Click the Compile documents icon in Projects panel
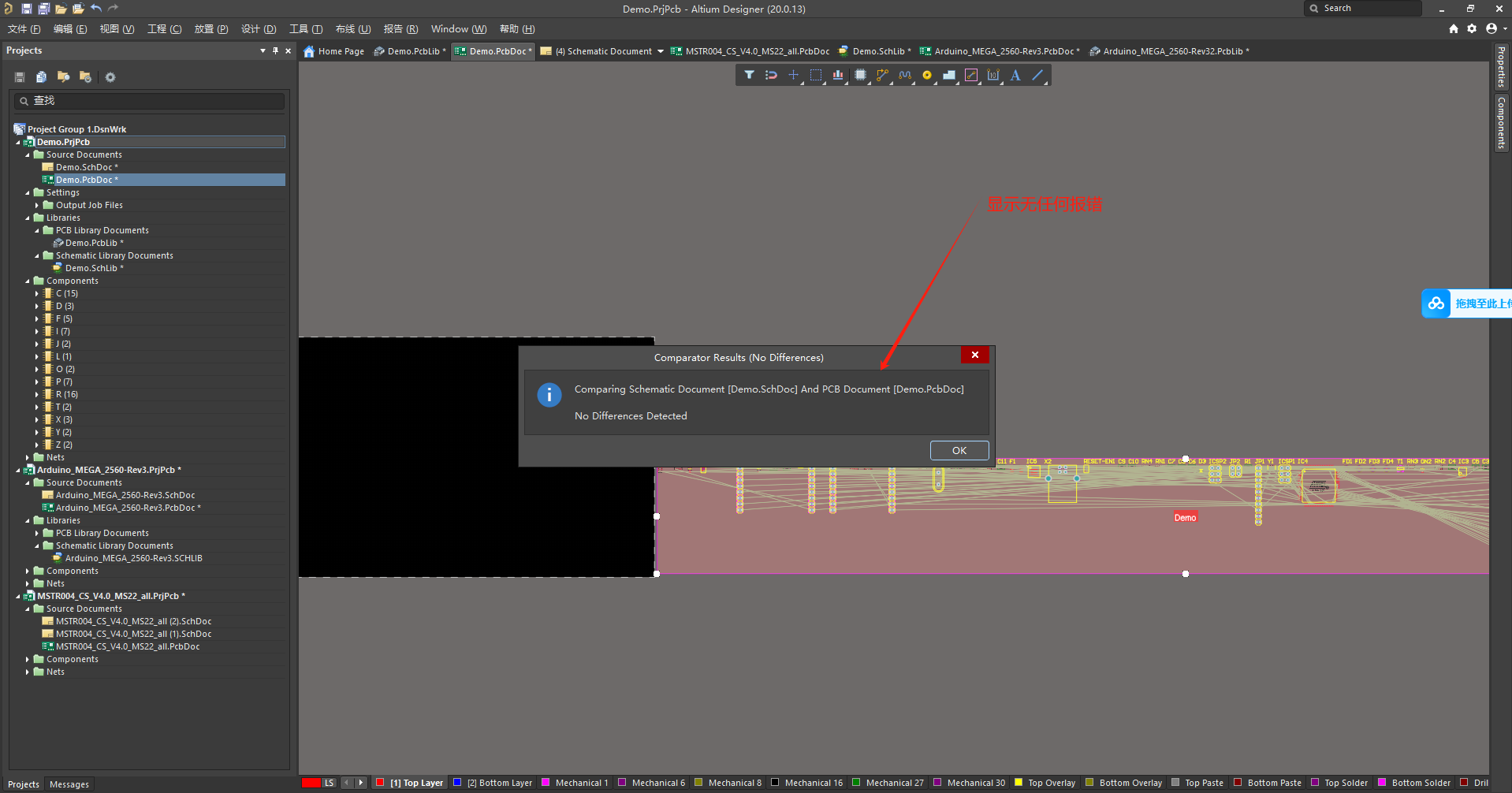This screenshot has width=1512, height=793. 41,77
